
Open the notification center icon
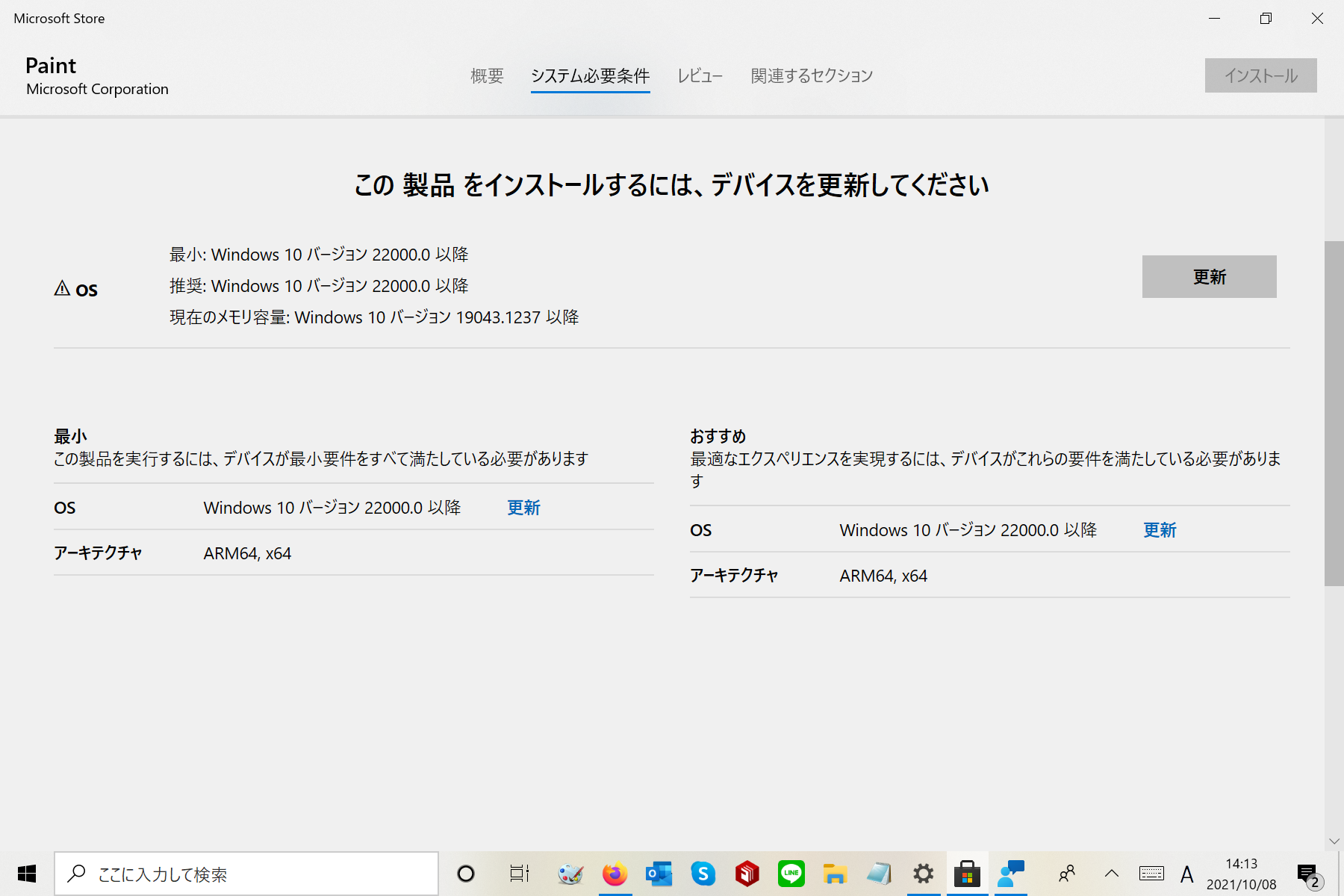pyautogui.click(x=1310, y=875)
